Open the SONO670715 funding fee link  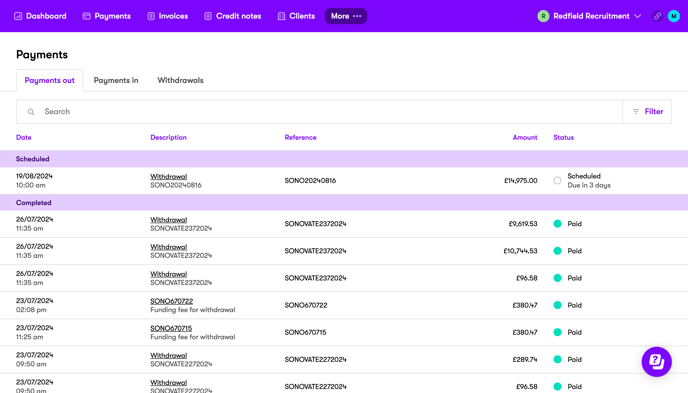[x=171, y=328]
